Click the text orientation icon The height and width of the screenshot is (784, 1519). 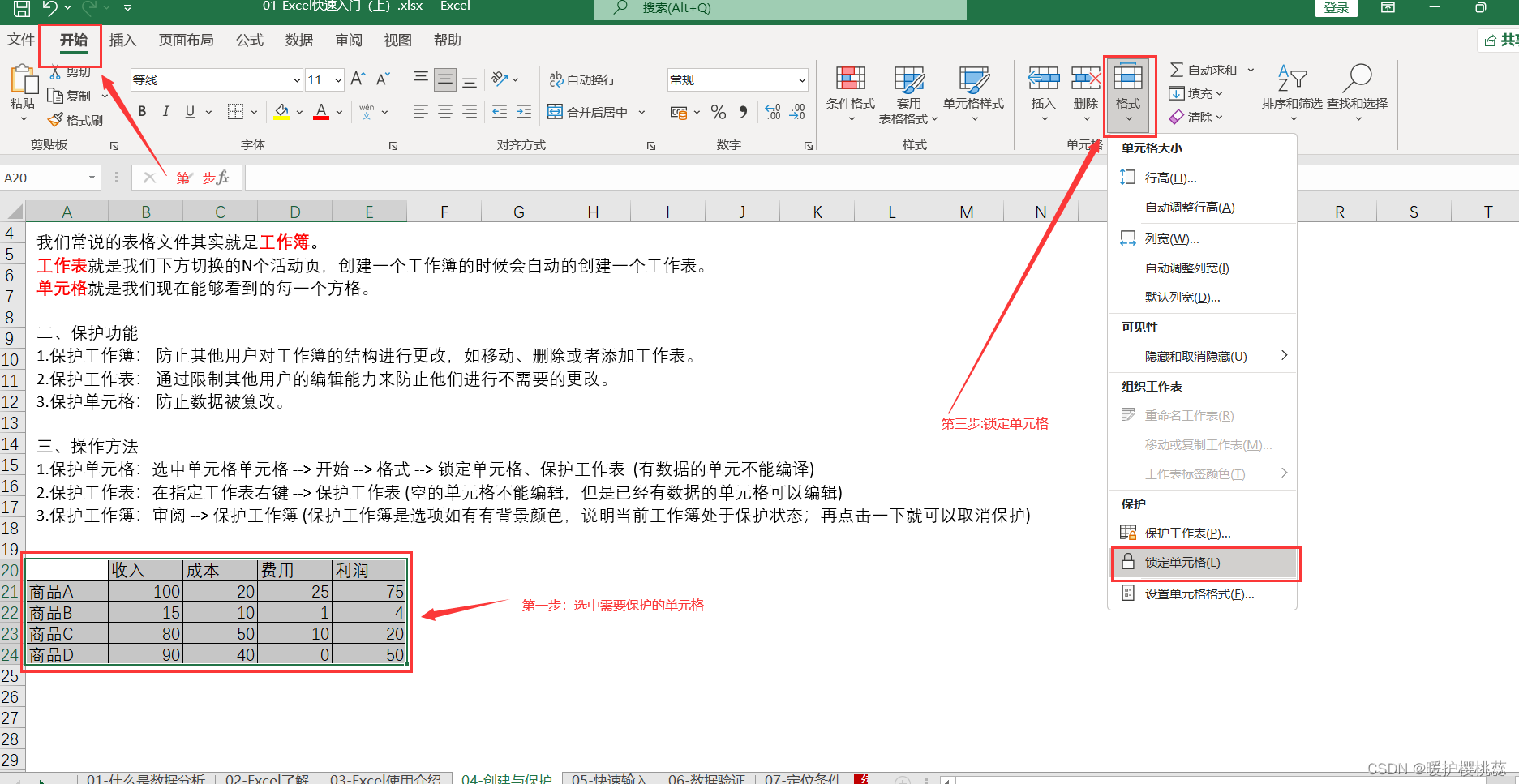coord(500,79)
